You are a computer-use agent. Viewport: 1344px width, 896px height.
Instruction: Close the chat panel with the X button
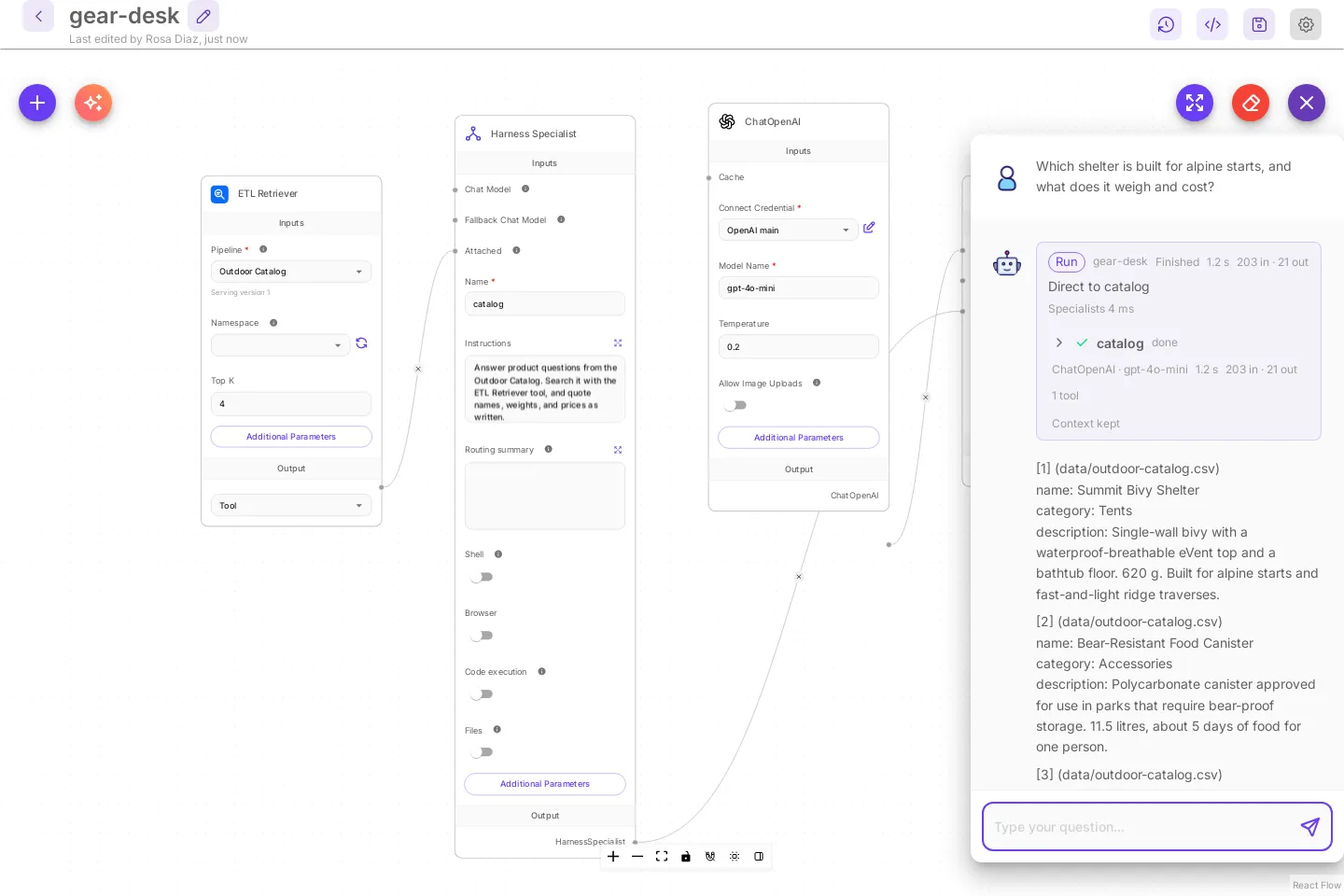tap(1307, 103)
